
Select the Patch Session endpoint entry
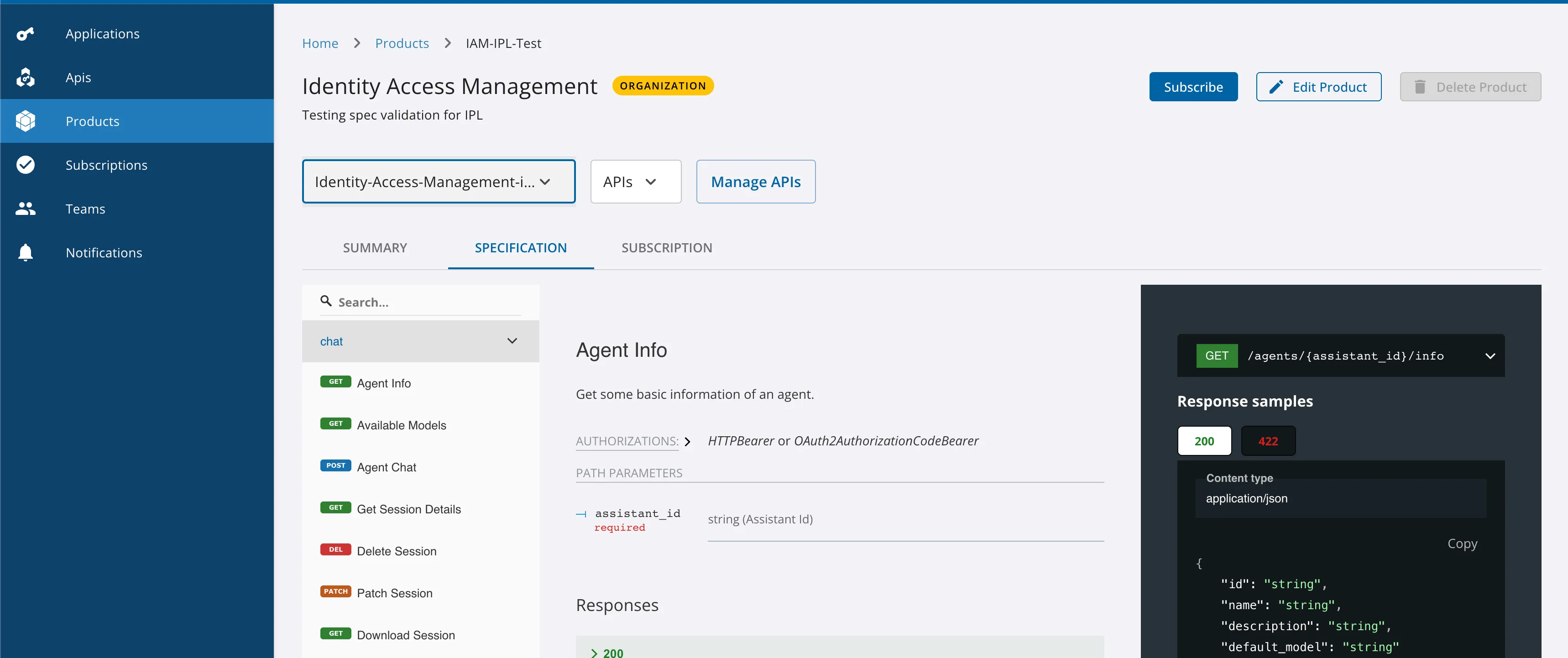pyautogui.click(x=420, y=593)
